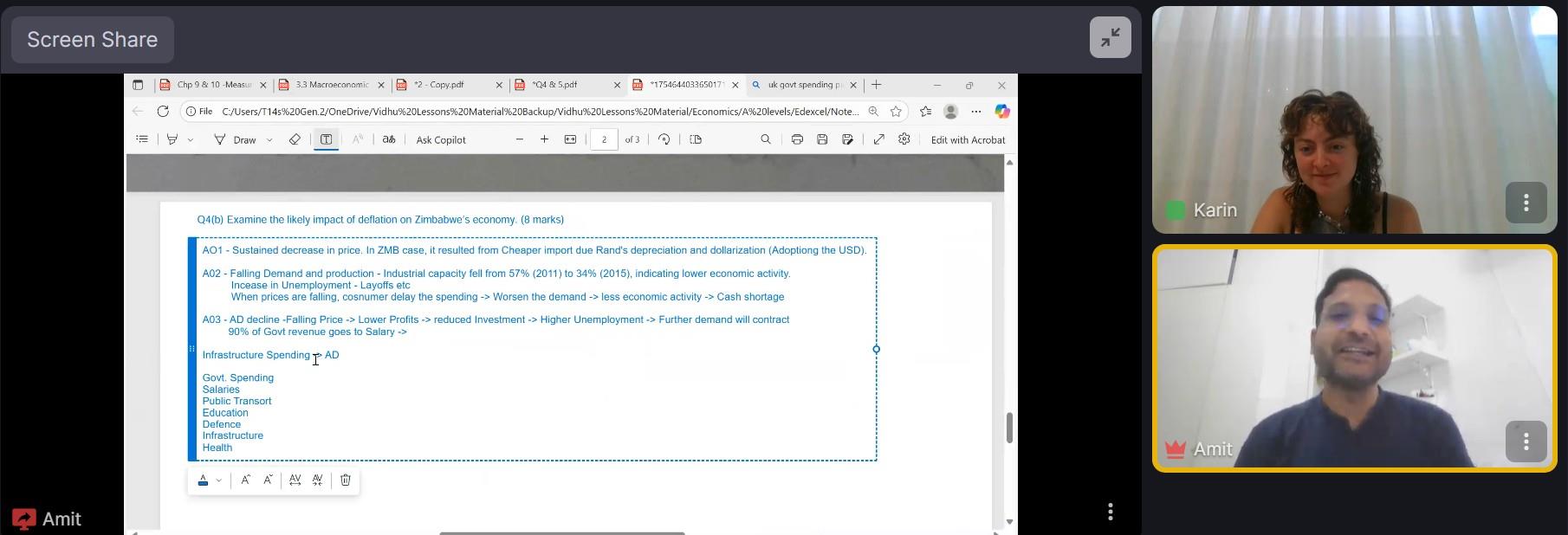
Task: Open the PDF search magnifier
Action: (765, 139)
